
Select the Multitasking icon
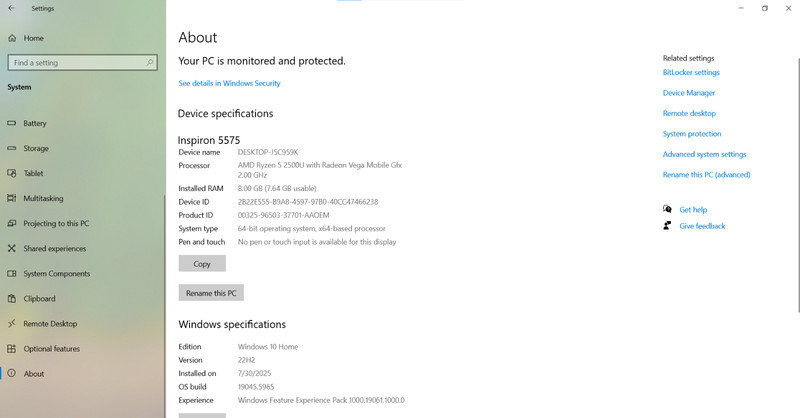pyautogui.click(x=12, y=199)
